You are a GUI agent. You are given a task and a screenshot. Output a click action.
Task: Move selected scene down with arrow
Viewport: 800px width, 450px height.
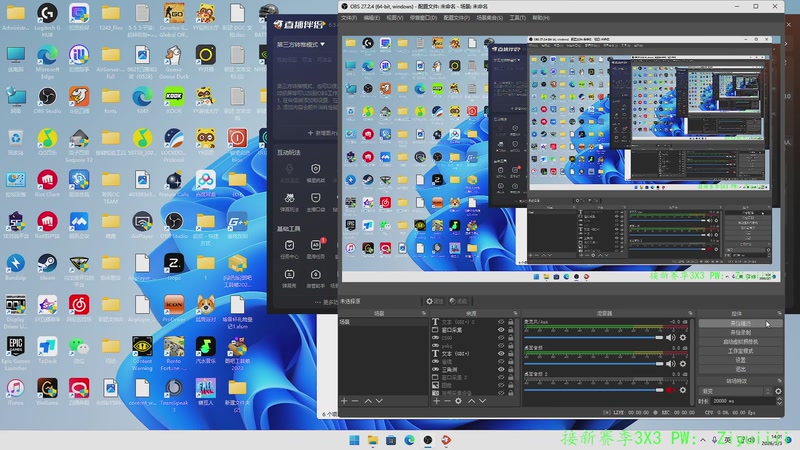click(379, 401)
